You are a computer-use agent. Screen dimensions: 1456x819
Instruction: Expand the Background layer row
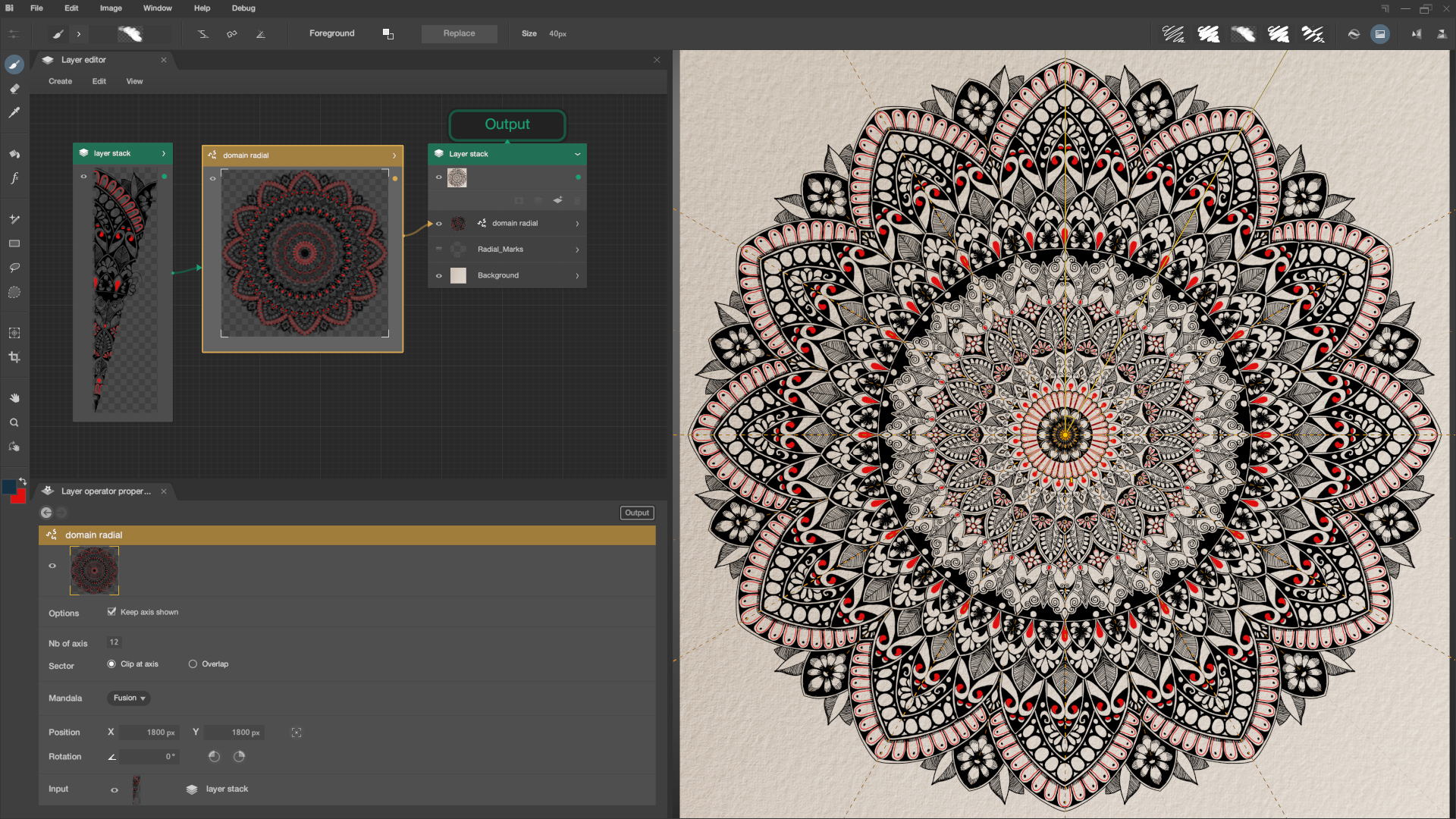pyautogui.click(x=577, y=276)
